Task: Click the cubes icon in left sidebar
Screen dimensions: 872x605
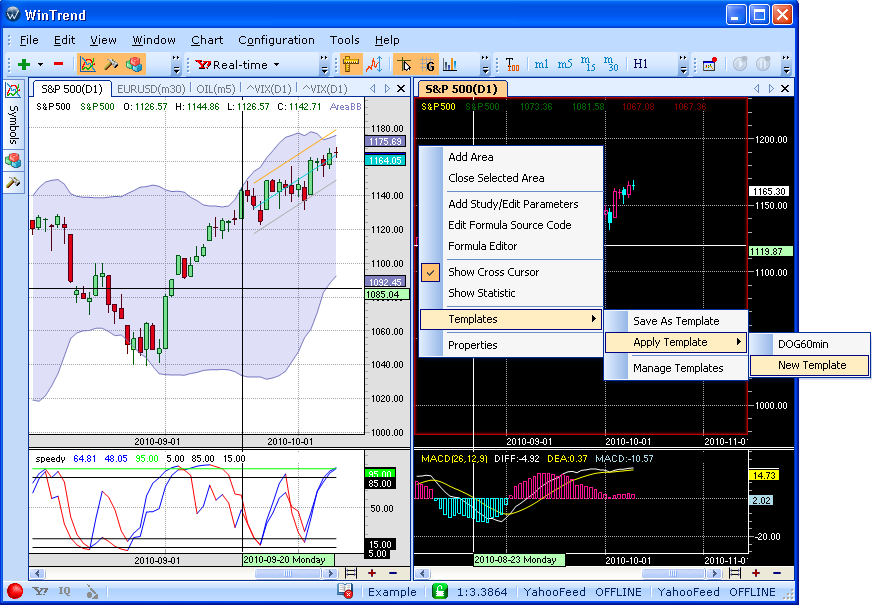Action: click(x=13, y=161)
